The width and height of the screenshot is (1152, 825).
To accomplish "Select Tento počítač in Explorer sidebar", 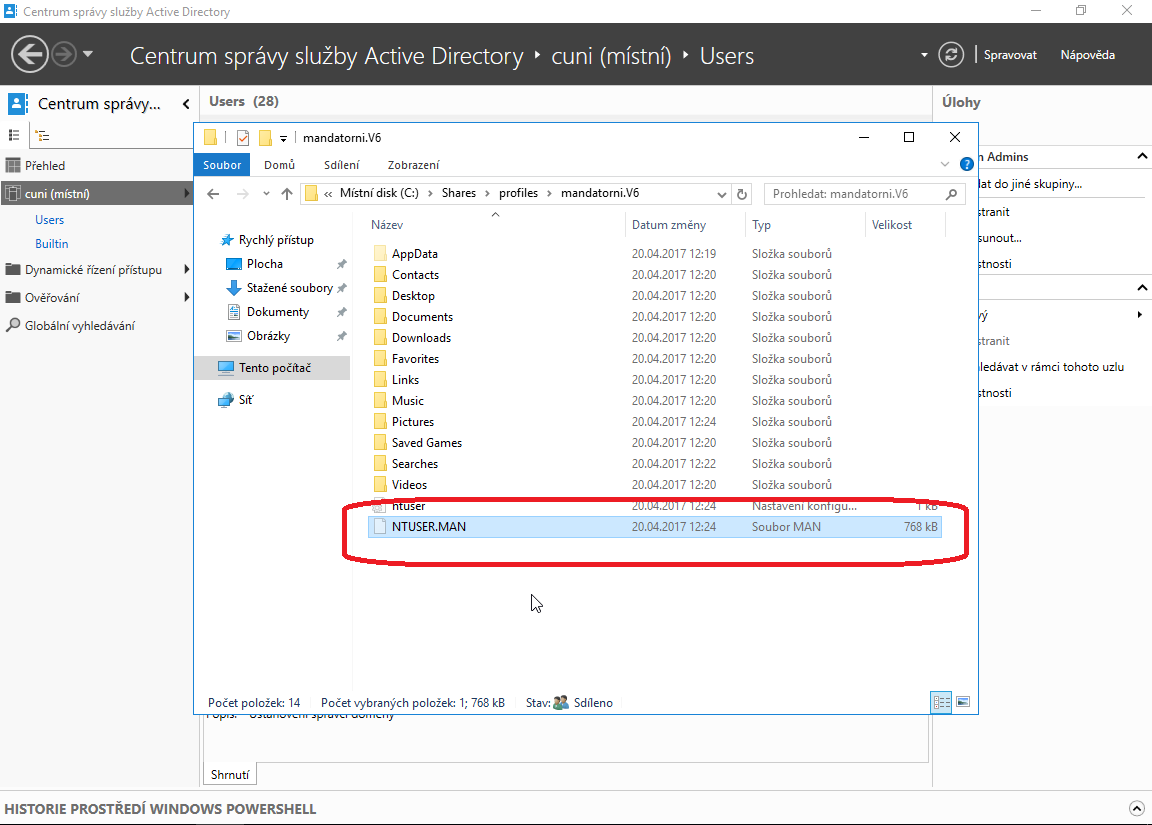I will point(273,367).
